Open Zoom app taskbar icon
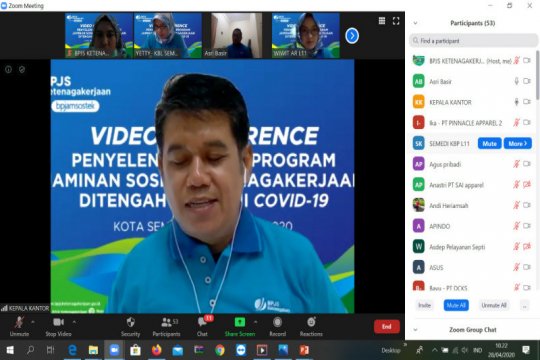Screen dimensions: 540x360 point(114,350)
